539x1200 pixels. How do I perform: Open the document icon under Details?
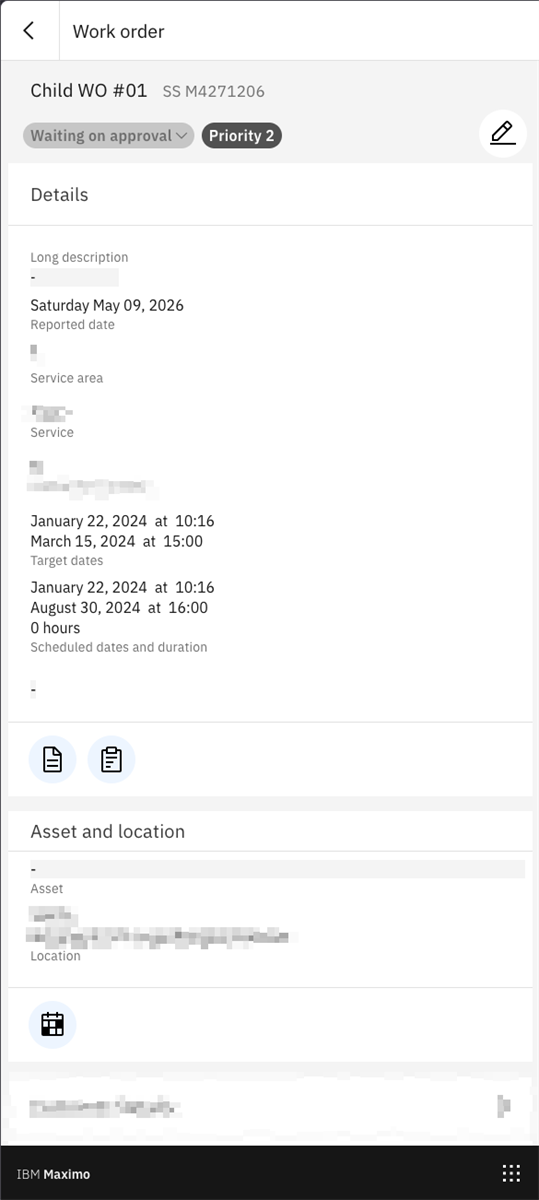pos(52,760)
